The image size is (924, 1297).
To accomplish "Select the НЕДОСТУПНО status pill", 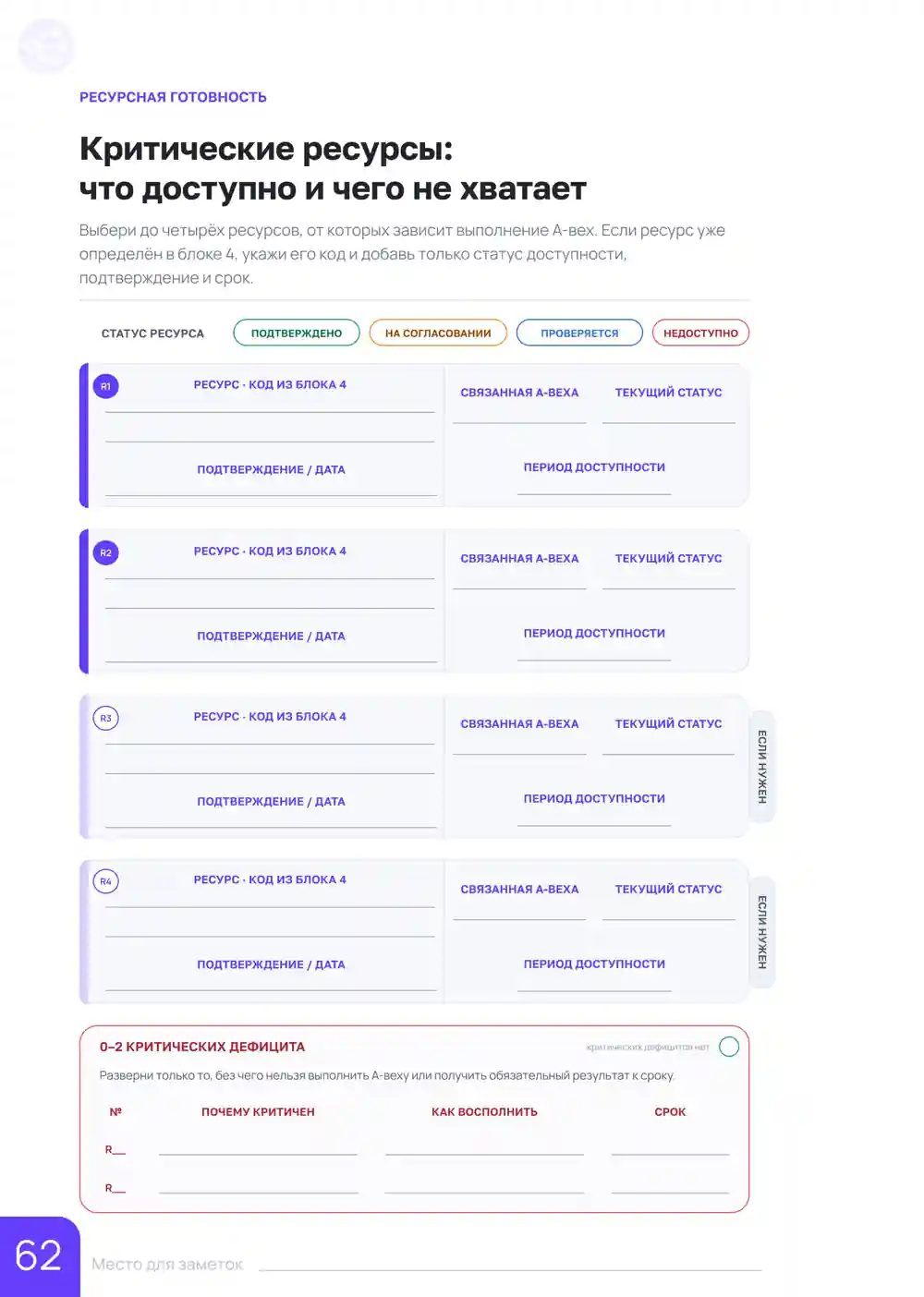I will (700, 333).
